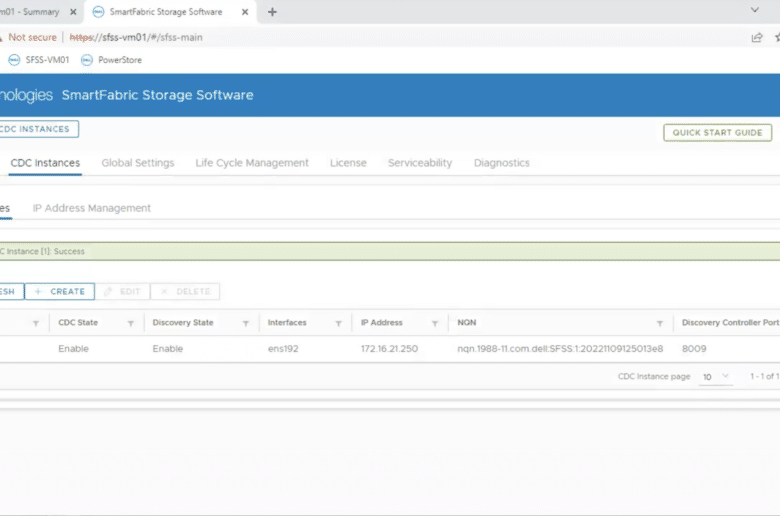Filter the IP Address column
The height and width of the screenshot is (516, 780).
435,323
